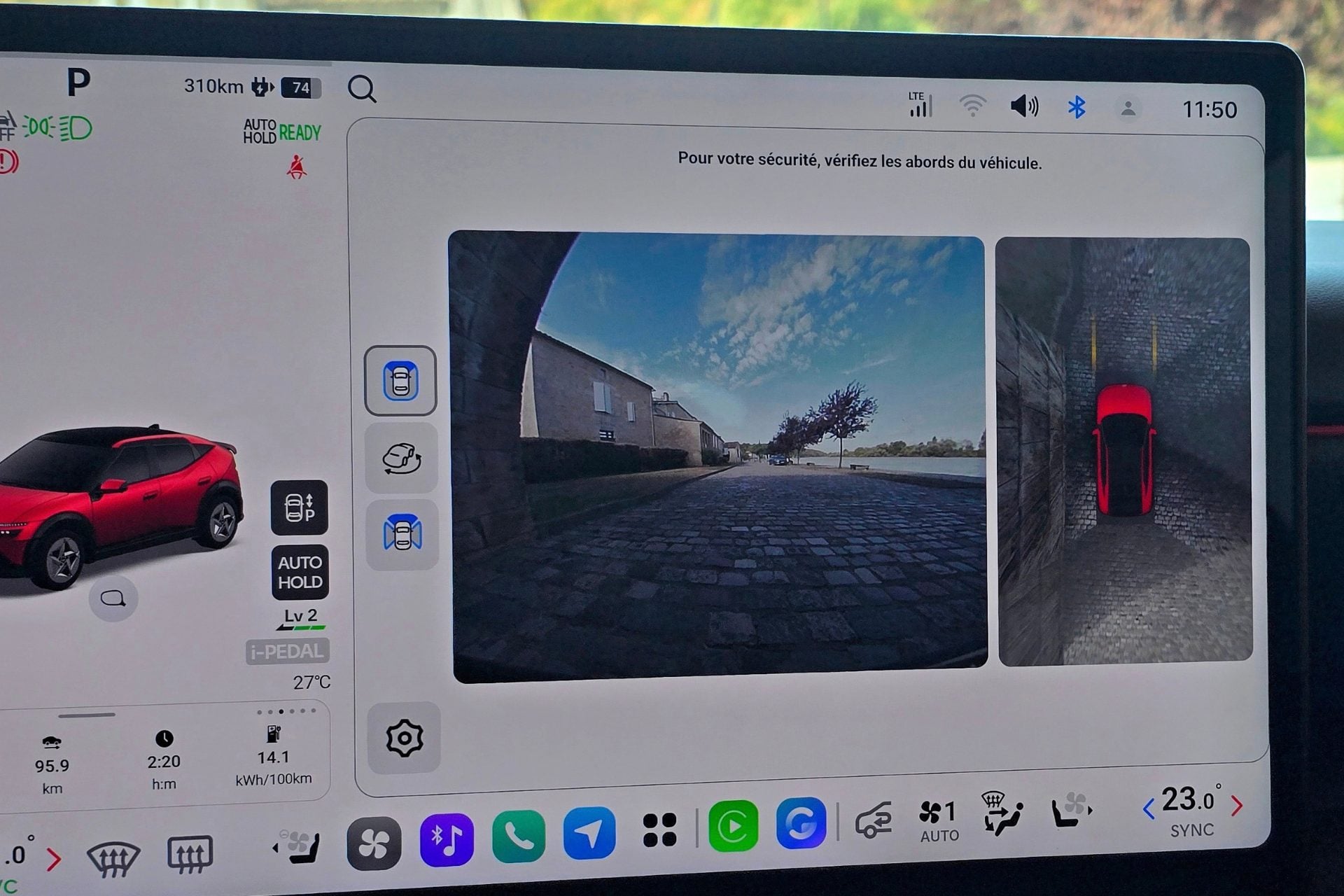Open the navigation arrow app
1344x896 pixels.
tap(589, 832)
